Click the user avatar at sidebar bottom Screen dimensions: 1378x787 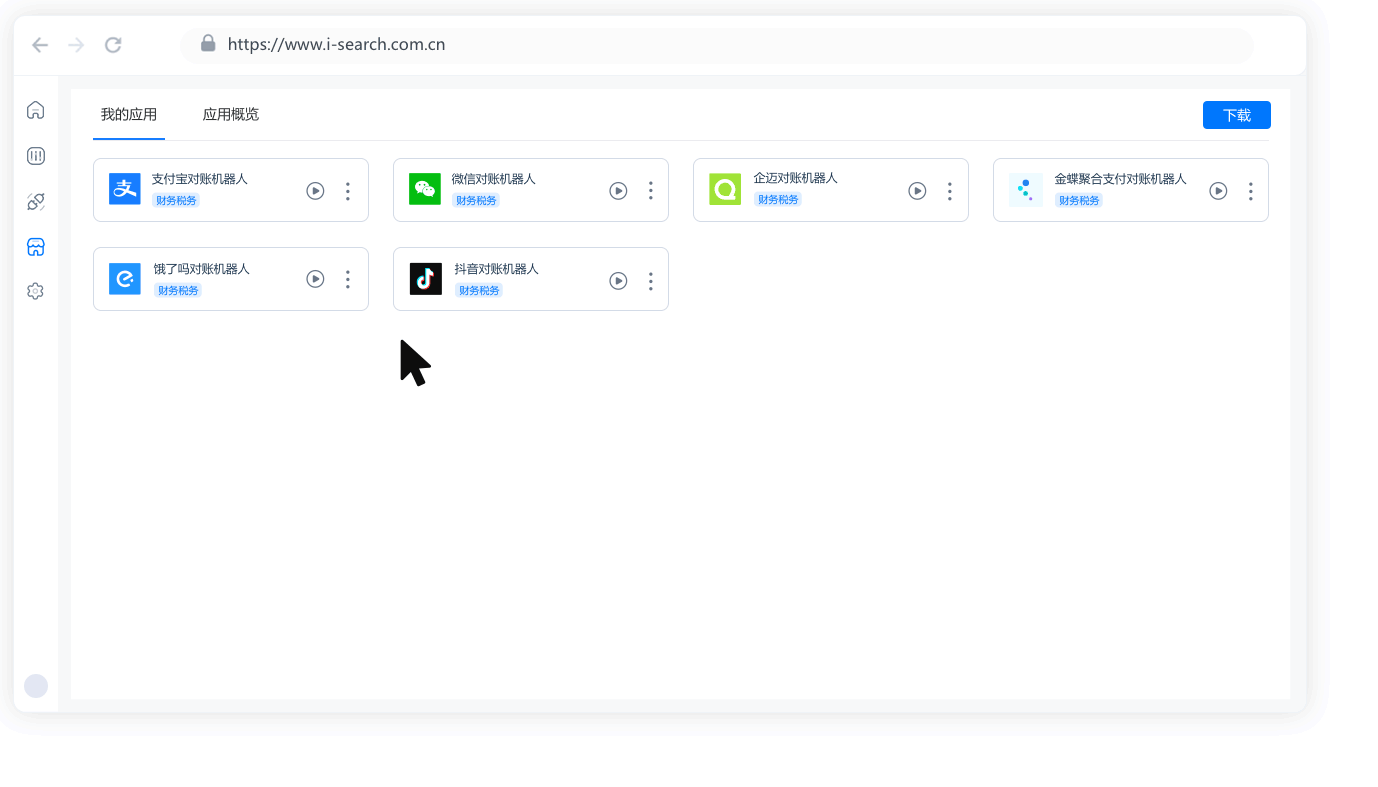click(36, 685)
